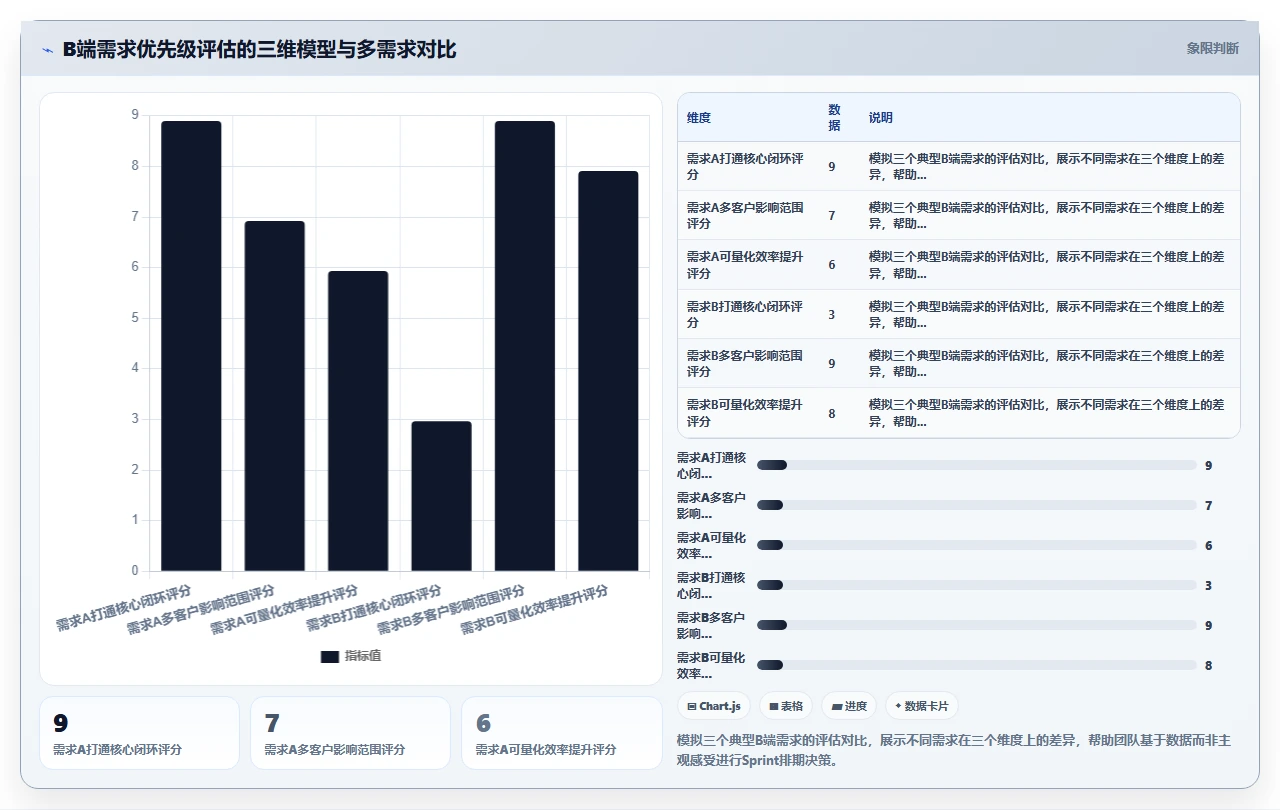Click the Chart.js tag chip
The height and width of the screenshot is (810, 1280).
[x=714, y=706]
